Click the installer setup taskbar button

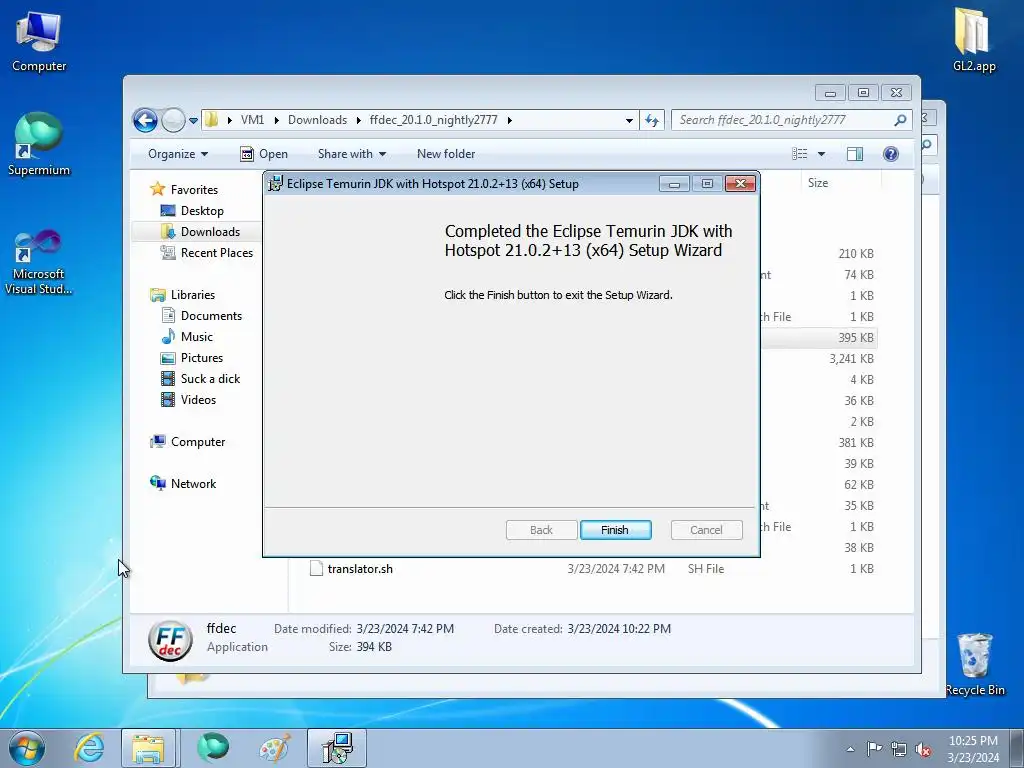coord(337,748)
